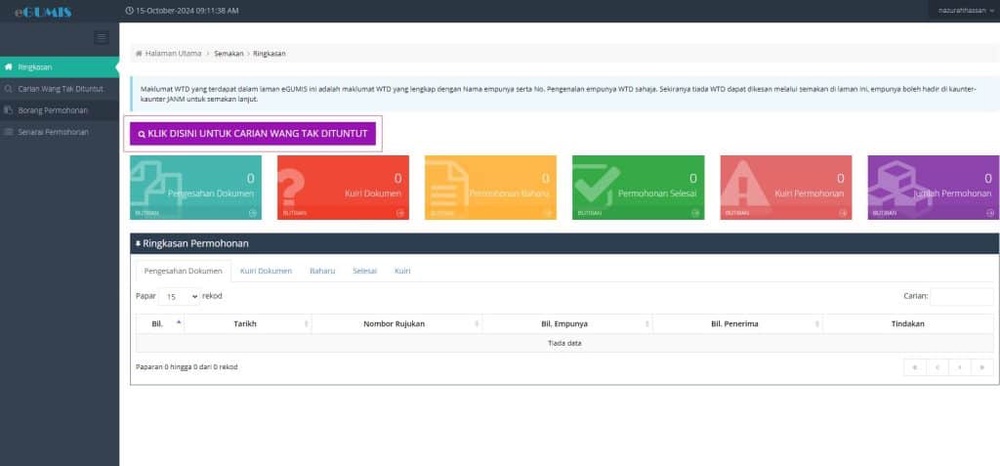Screen dimensions: 1000x466
Task: Click the Tindakan column header
Action: point(908,324)
